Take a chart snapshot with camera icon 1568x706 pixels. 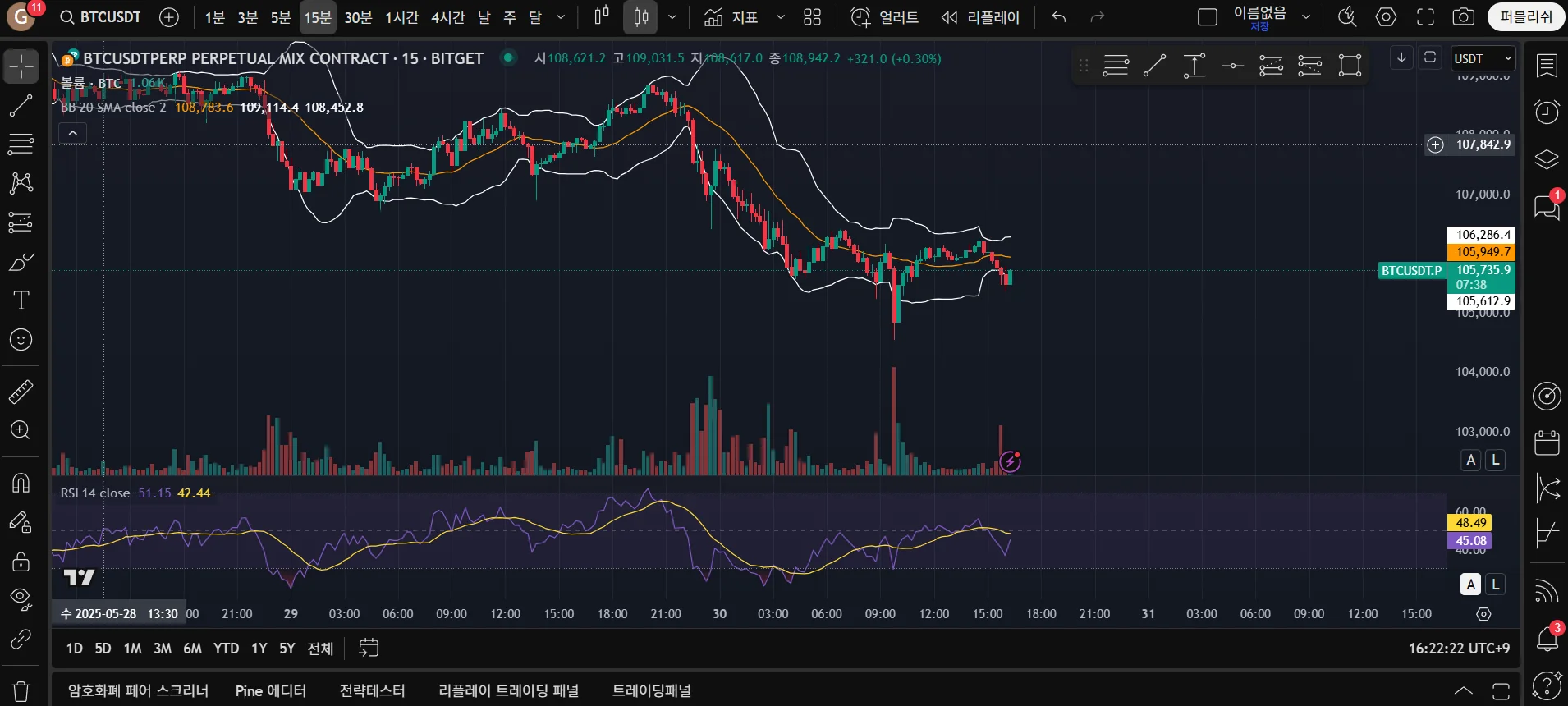[1463, 17]
